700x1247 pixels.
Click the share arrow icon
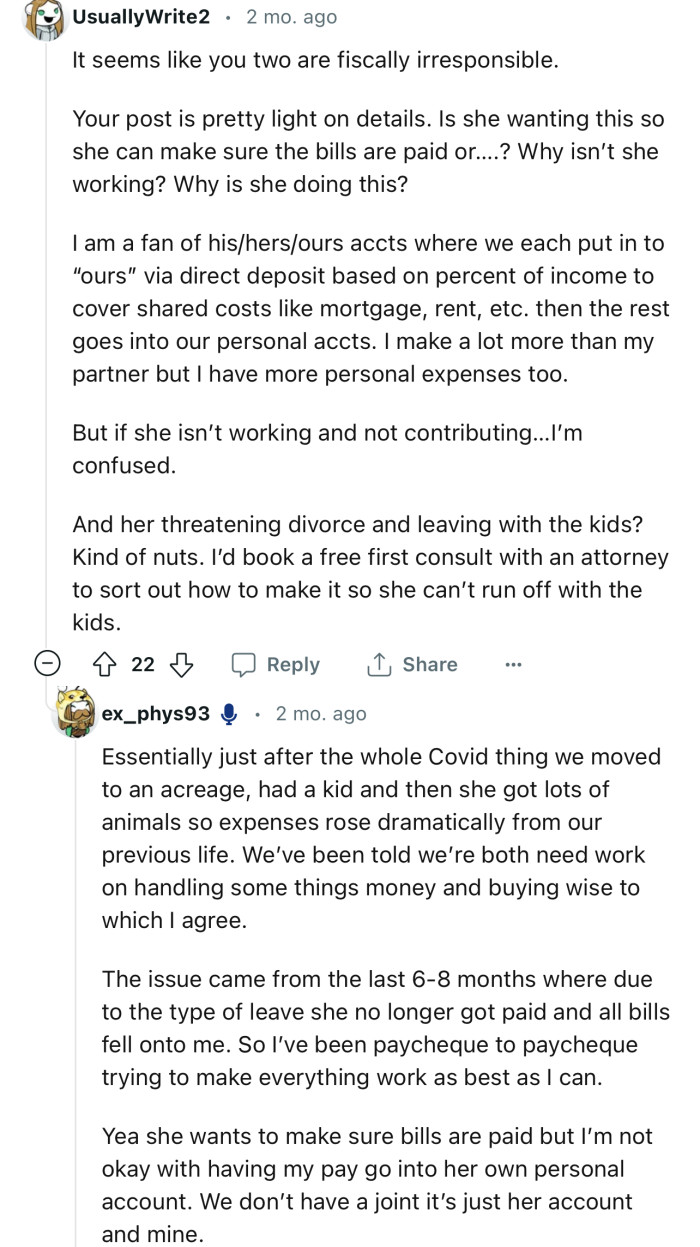click(x=378, y=664)
